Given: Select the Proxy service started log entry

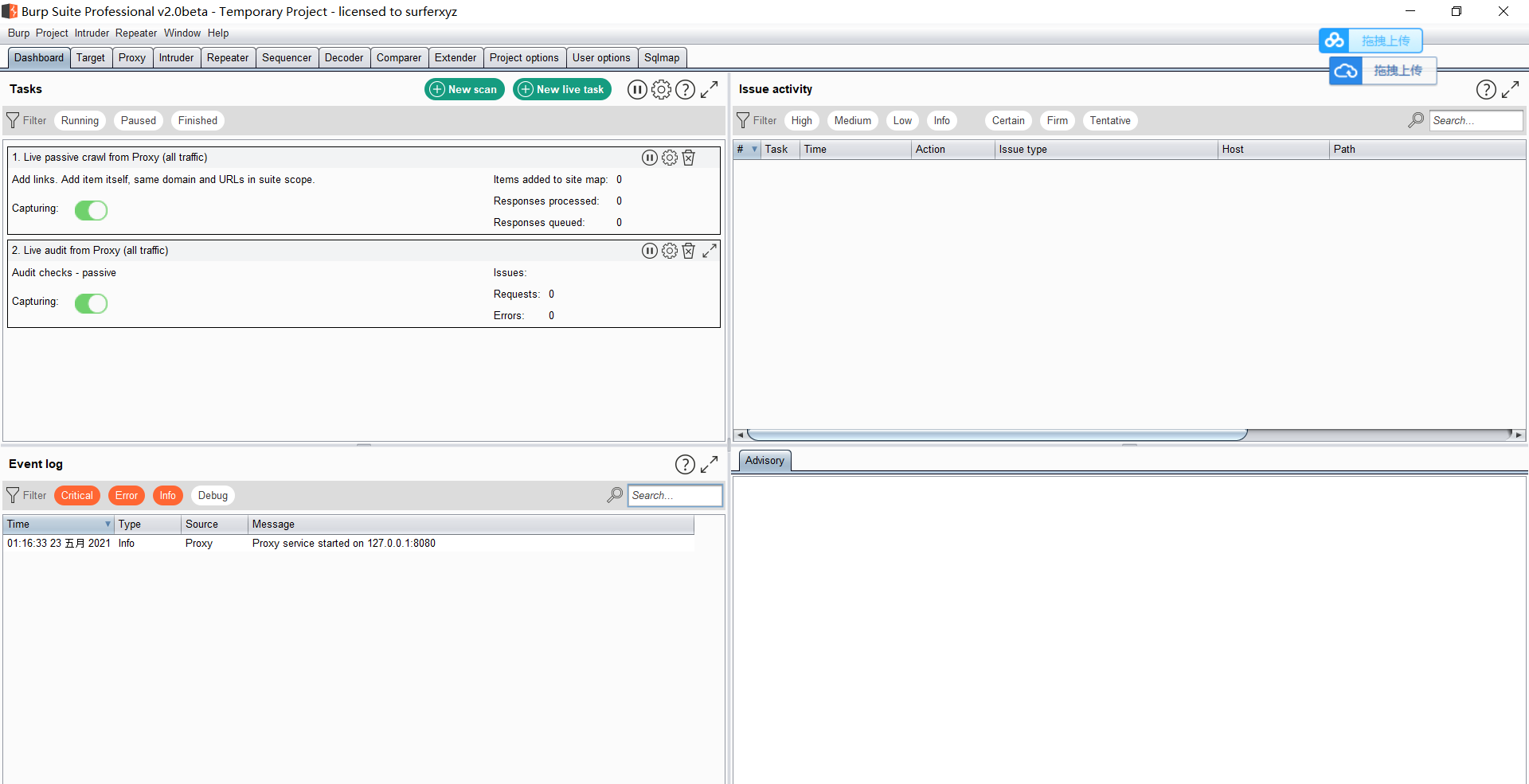Looking at the screenshot, I should [x=349, y=543].
